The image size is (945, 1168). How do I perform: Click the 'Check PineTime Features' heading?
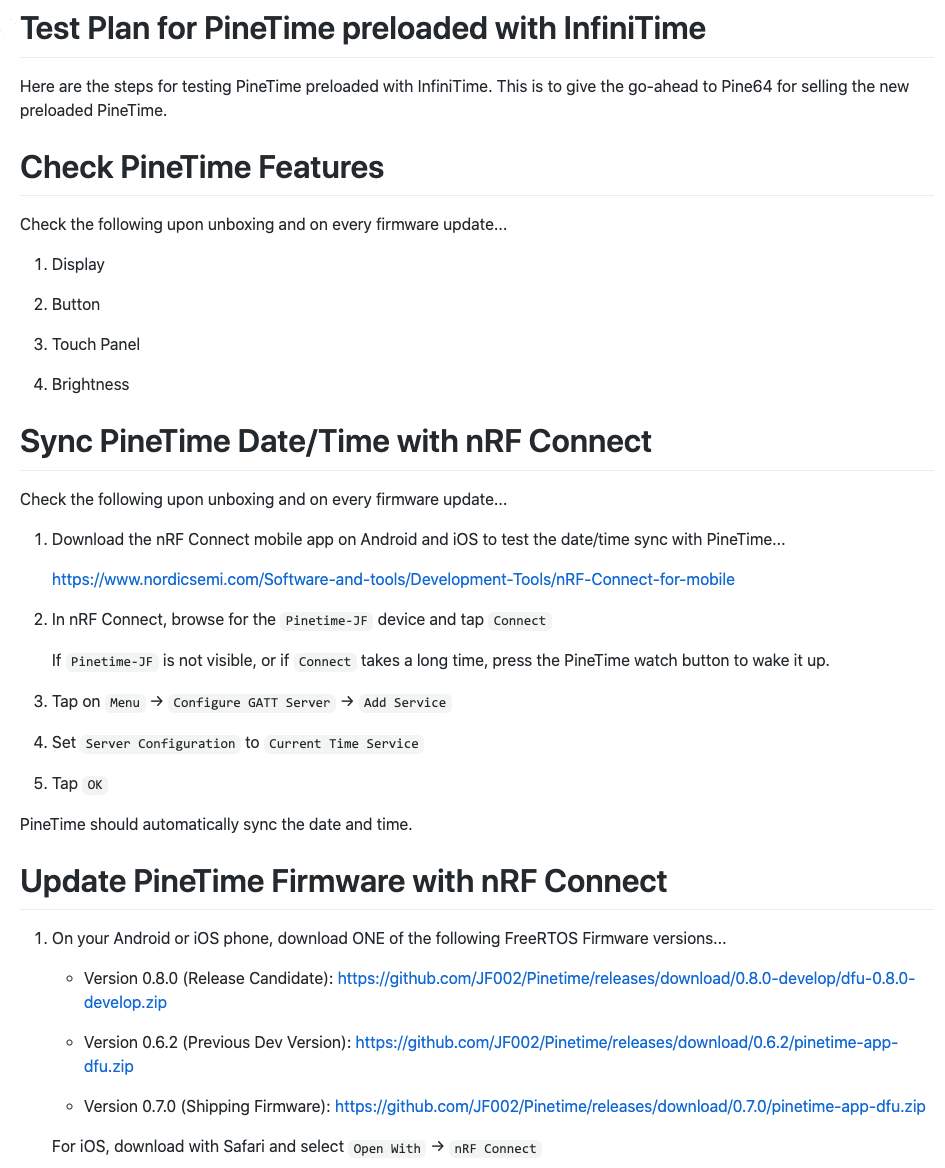(202, 167)
